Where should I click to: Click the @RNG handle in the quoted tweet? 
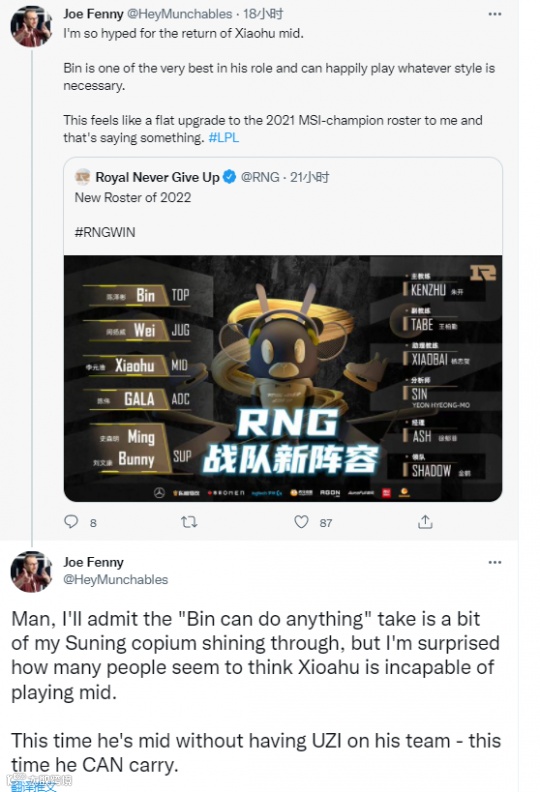260,177
